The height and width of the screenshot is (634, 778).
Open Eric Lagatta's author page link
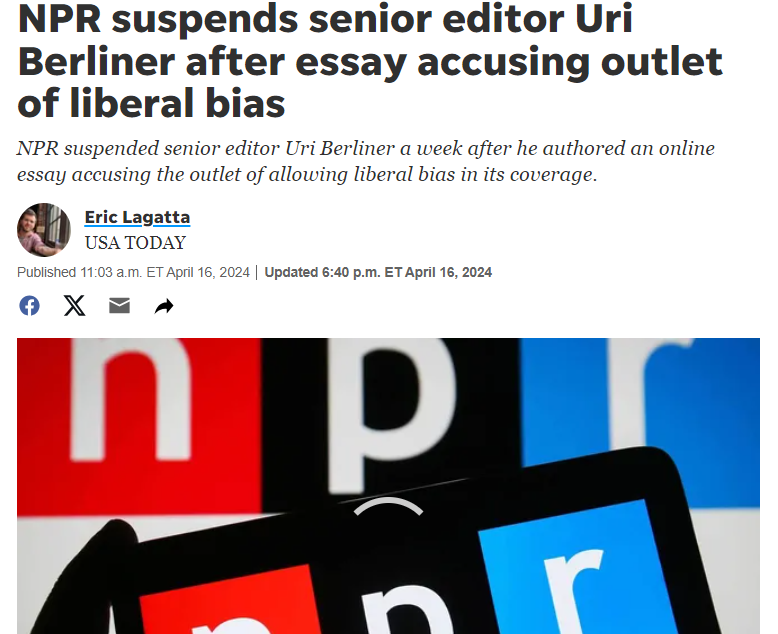pos(137,217)
